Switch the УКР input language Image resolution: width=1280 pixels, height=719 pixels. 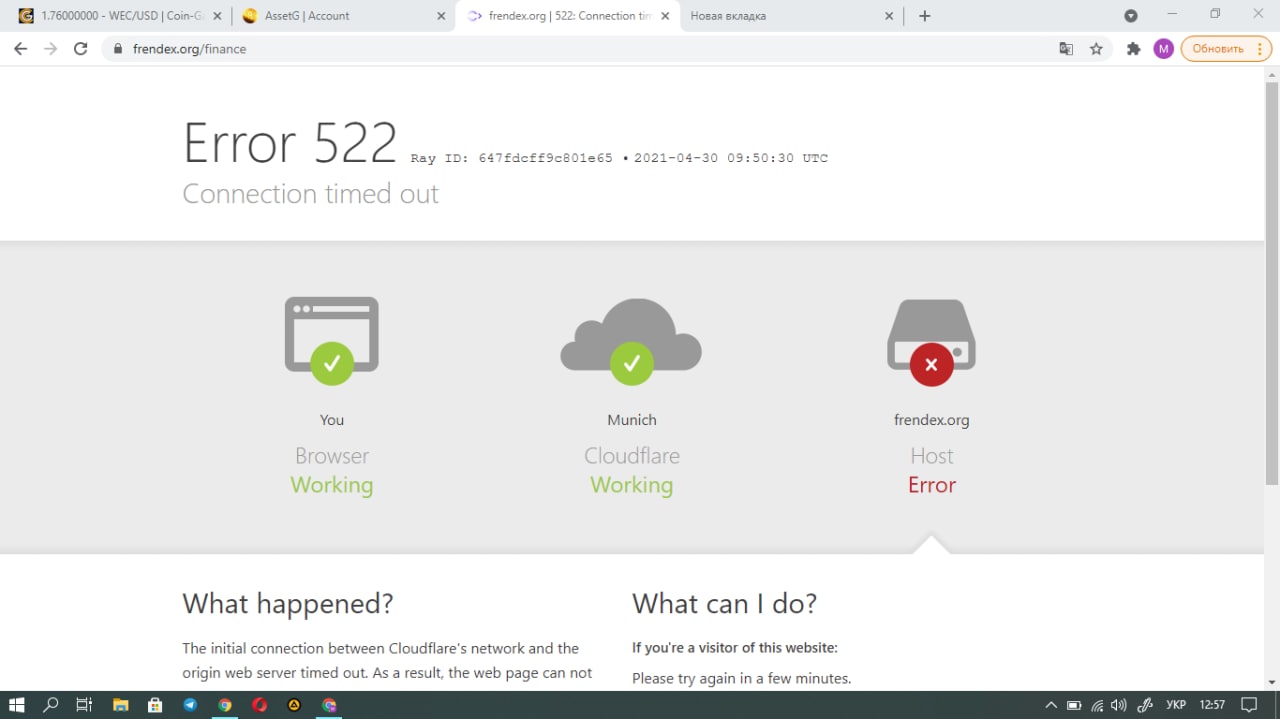pyautogui.click(x=1176, y=705)
